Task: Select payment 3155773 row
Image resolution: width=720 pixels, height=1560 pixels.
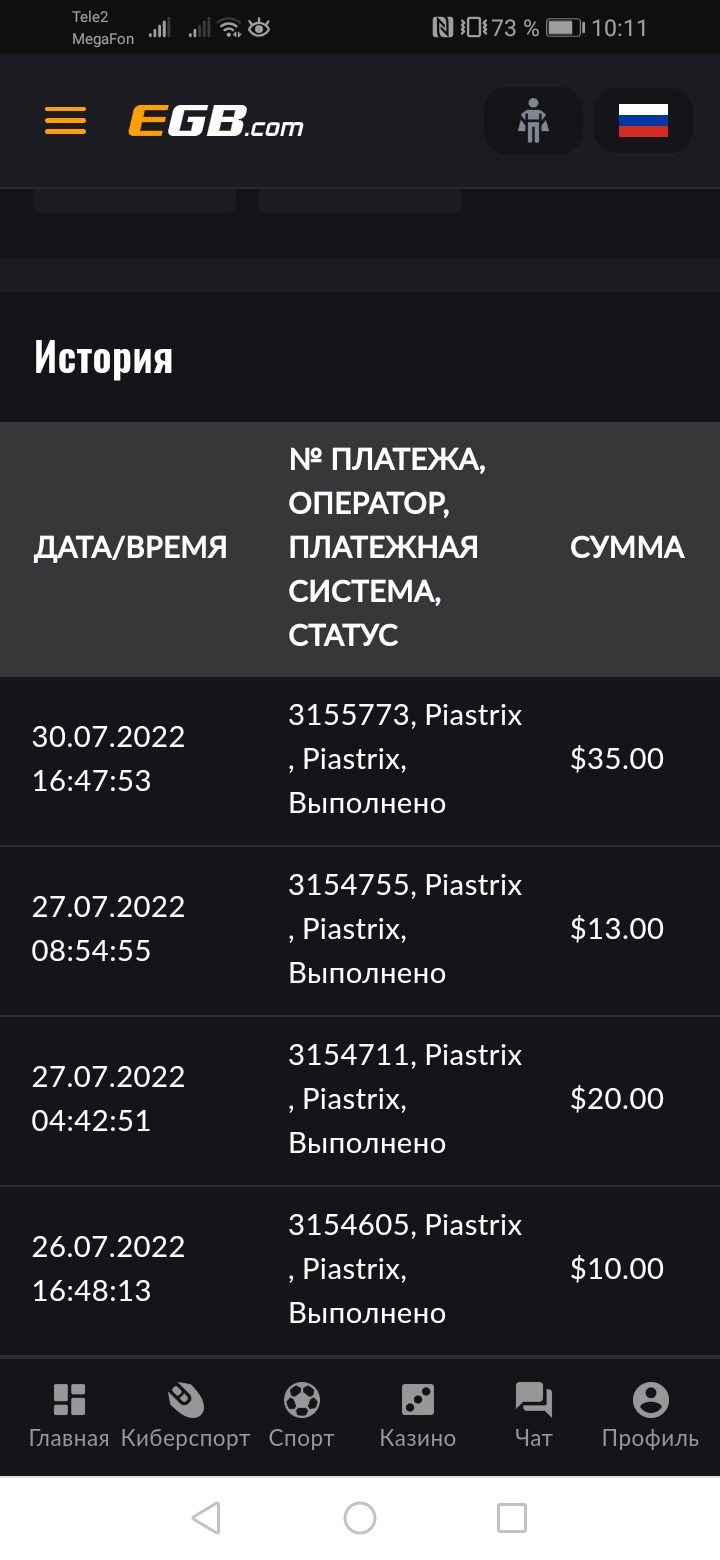Action: [405, 759]
